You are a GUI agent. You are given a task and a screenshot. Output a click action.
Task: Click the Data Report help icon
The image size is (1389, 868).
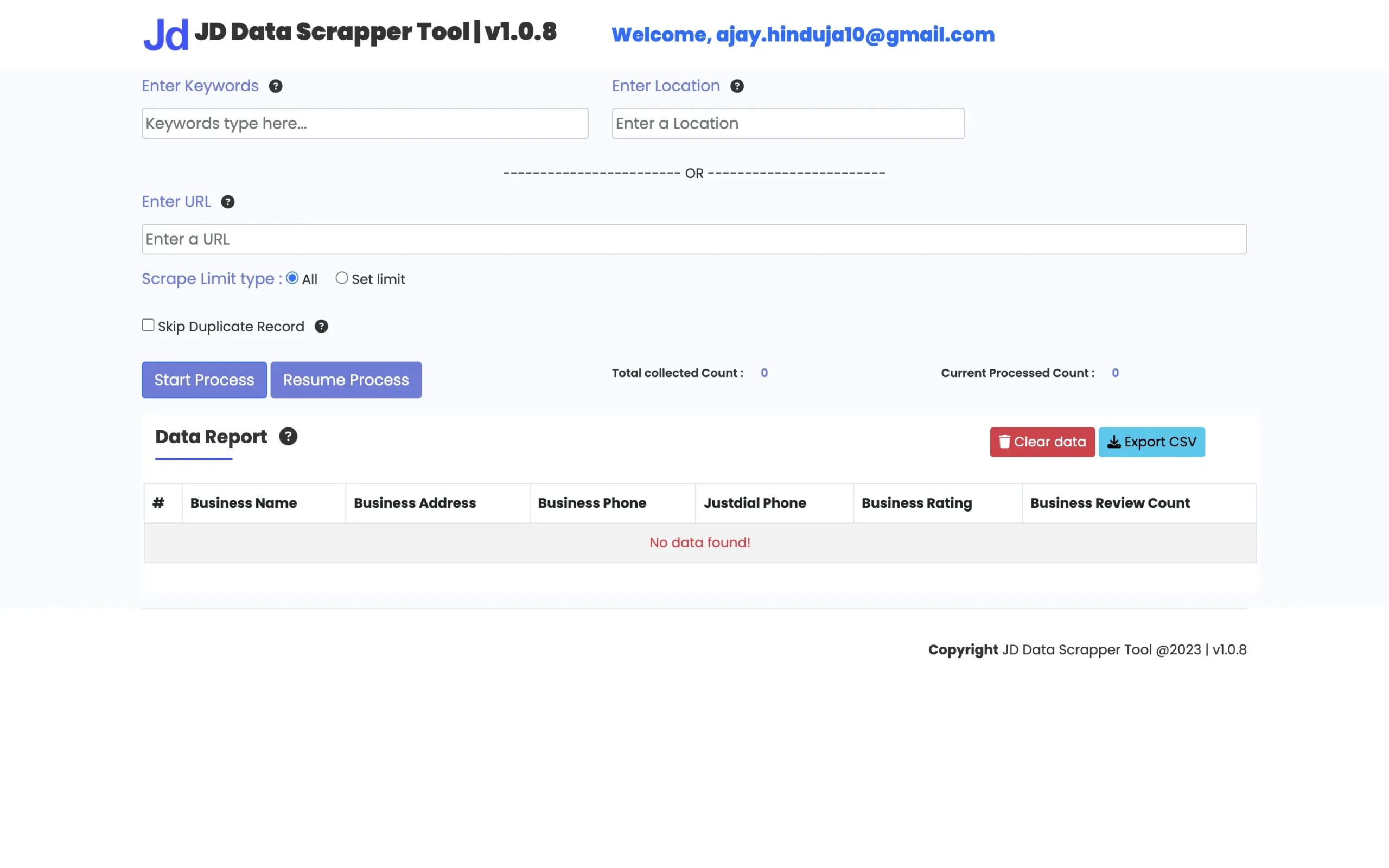288,437
